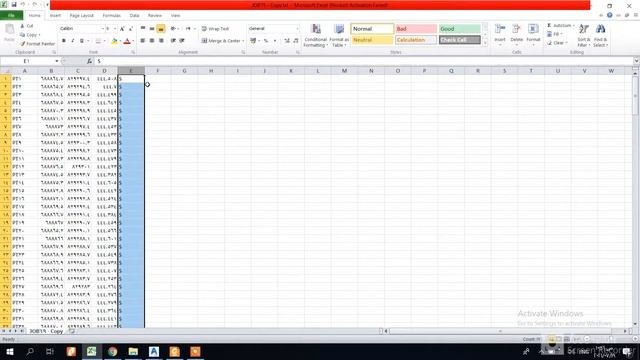Decrease decimal places
The width and height of the screenshot is (640, 360).
tap(296, 41)
